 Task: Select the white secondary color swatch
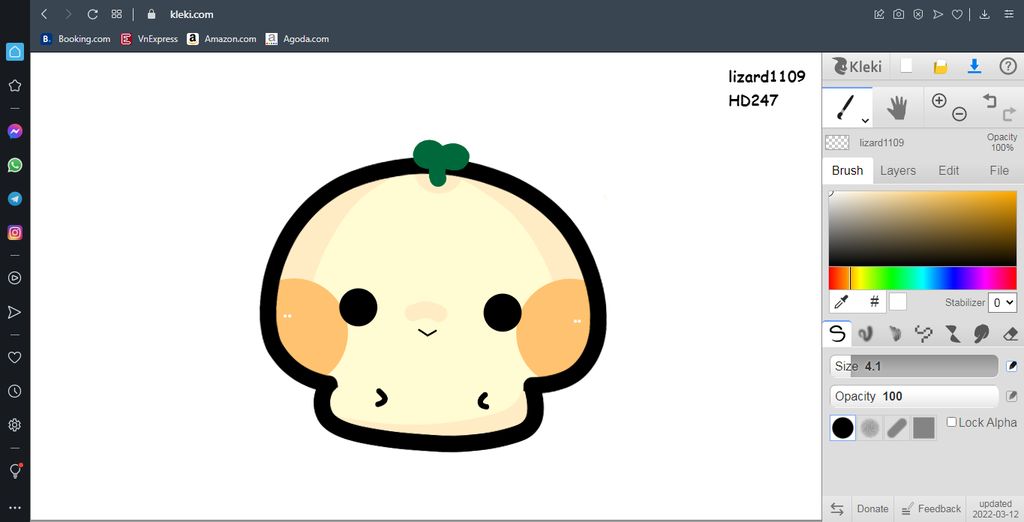coord(898,301)
